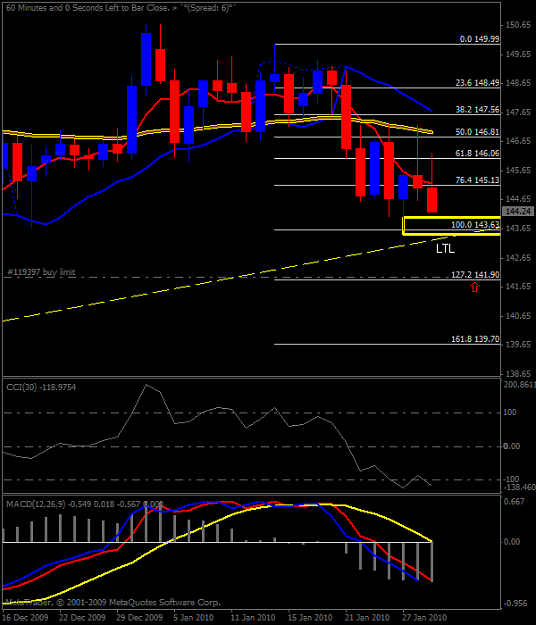Click the tallest blue candle near 150.65
The height and width of the screenshot is (625, 536).
(146, 59)
